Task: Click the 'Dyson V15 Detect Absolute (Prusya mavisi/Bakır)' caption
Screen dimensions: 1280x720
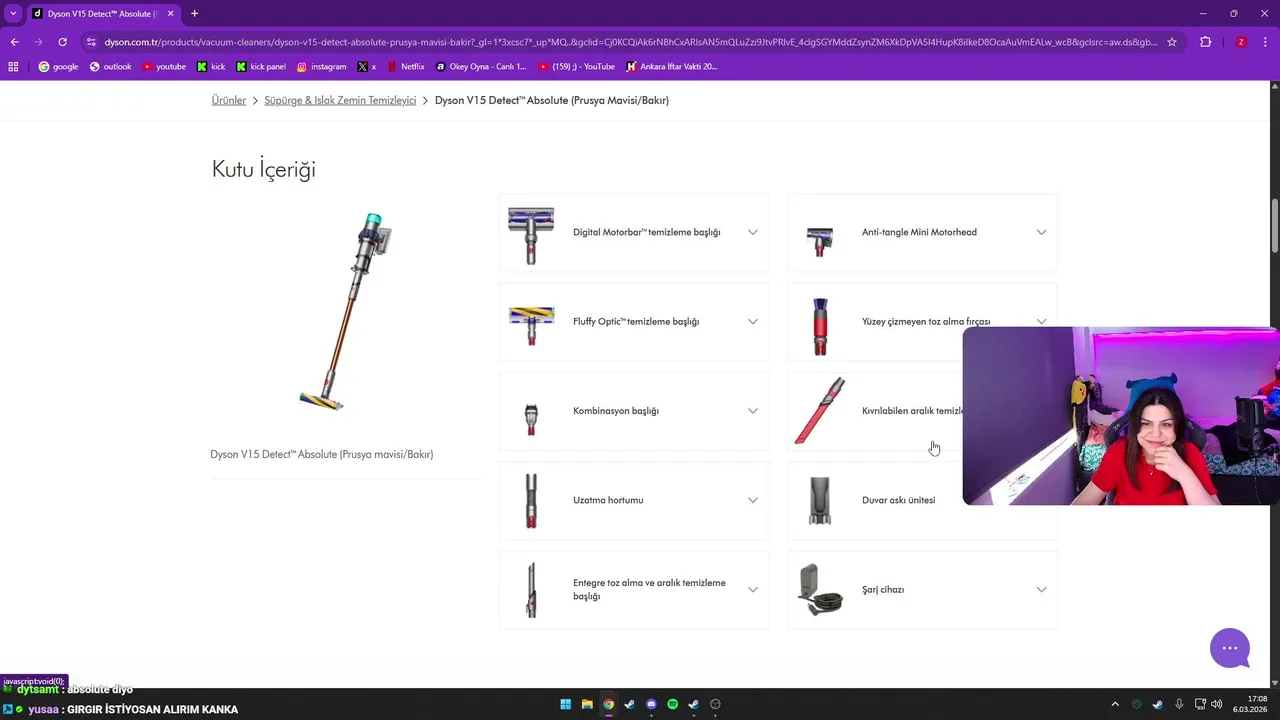Action: 322,454
